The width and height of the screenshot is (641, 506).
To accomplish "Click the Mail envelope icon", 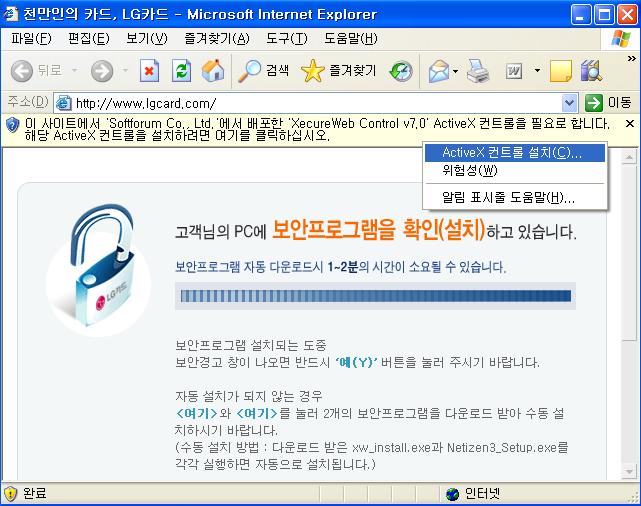I will click(437, 71).
